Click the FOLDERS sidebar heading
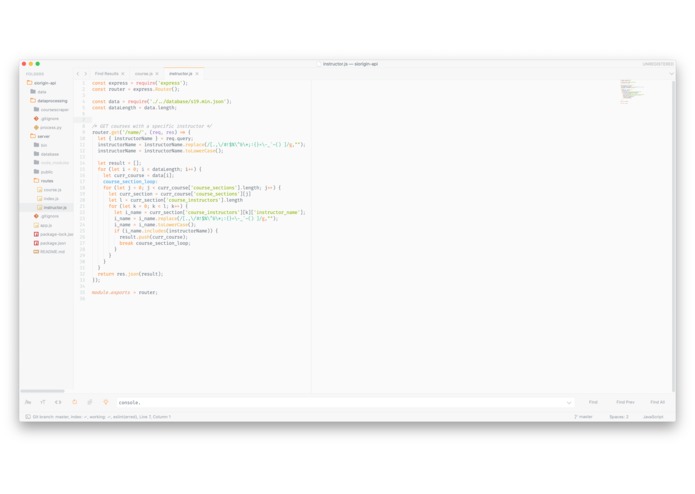695x494 pixels. 35,74
